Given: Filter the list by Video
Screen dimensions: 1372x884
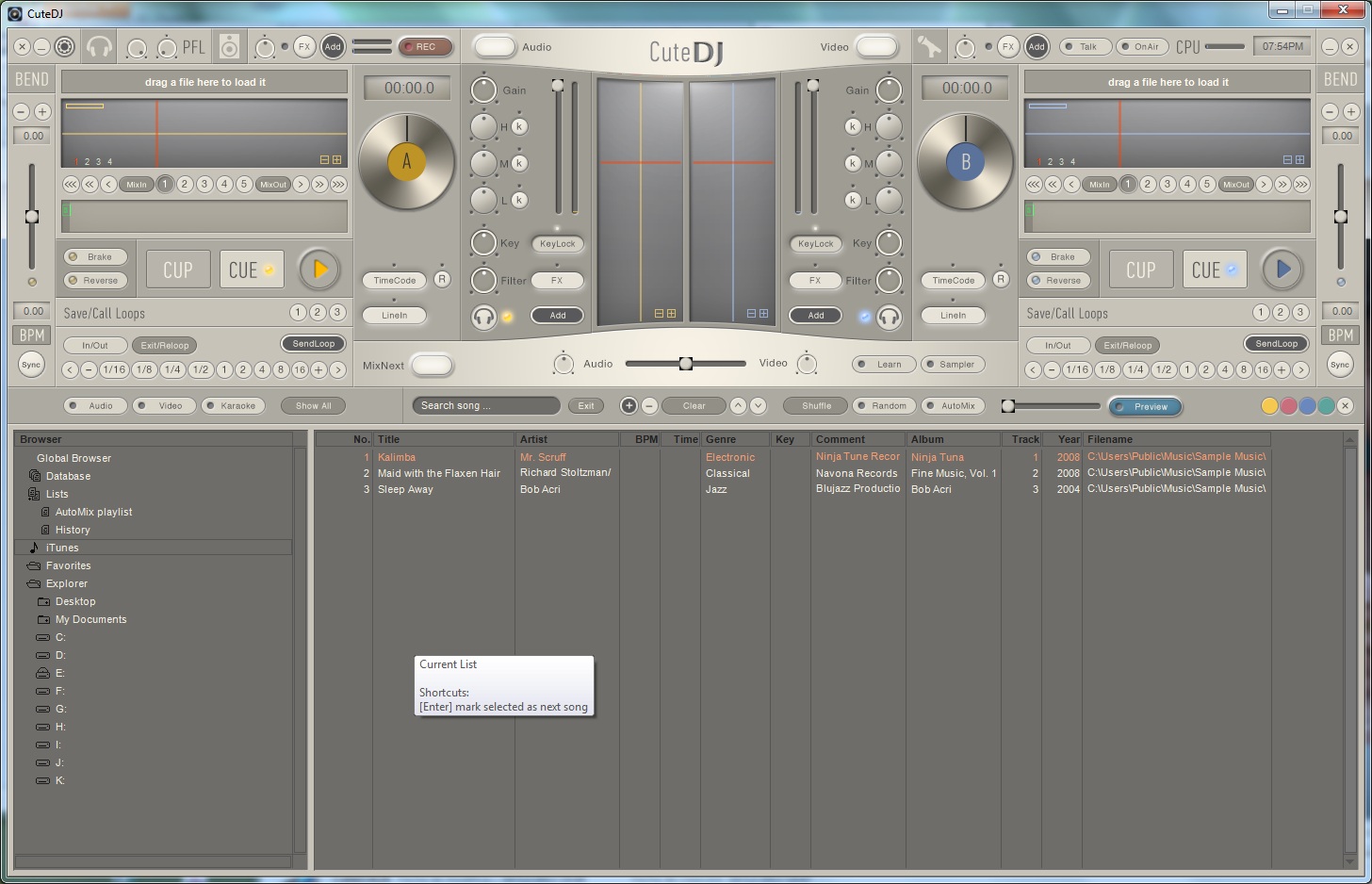Looking at the screenshot, I should 164,405.
